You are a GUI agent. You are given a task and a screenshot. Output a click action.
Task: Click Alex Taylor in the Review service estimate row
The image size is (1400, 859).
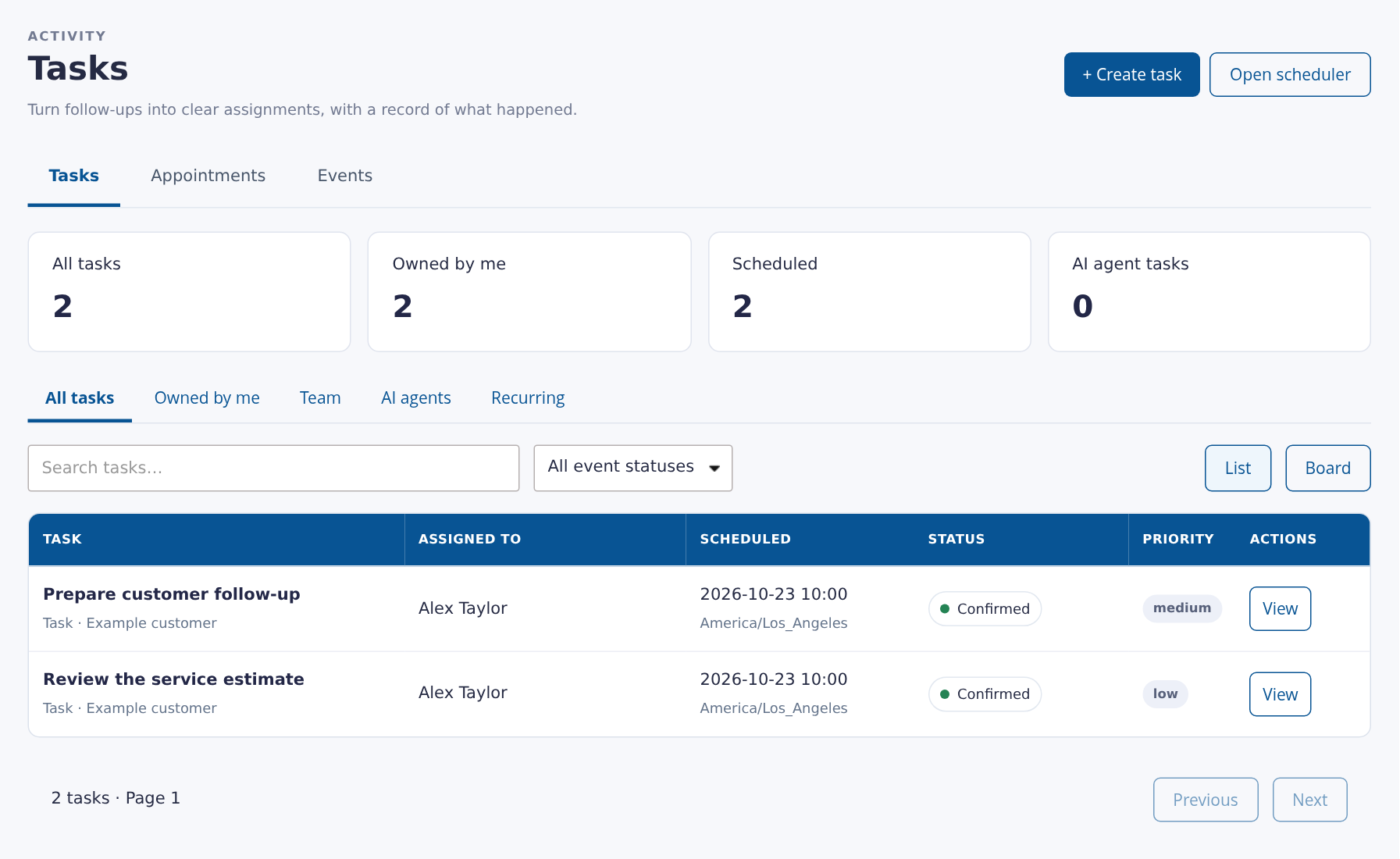click(x=463, y=693)
